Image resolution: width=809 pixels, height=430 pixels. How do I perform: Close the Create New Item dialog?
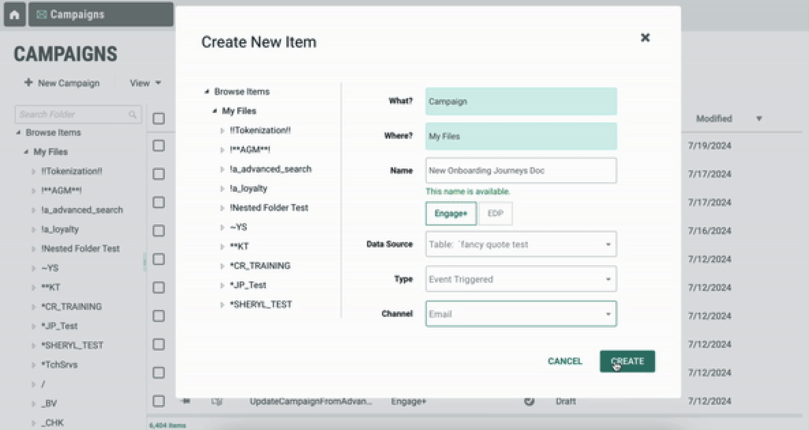(645, 38)
